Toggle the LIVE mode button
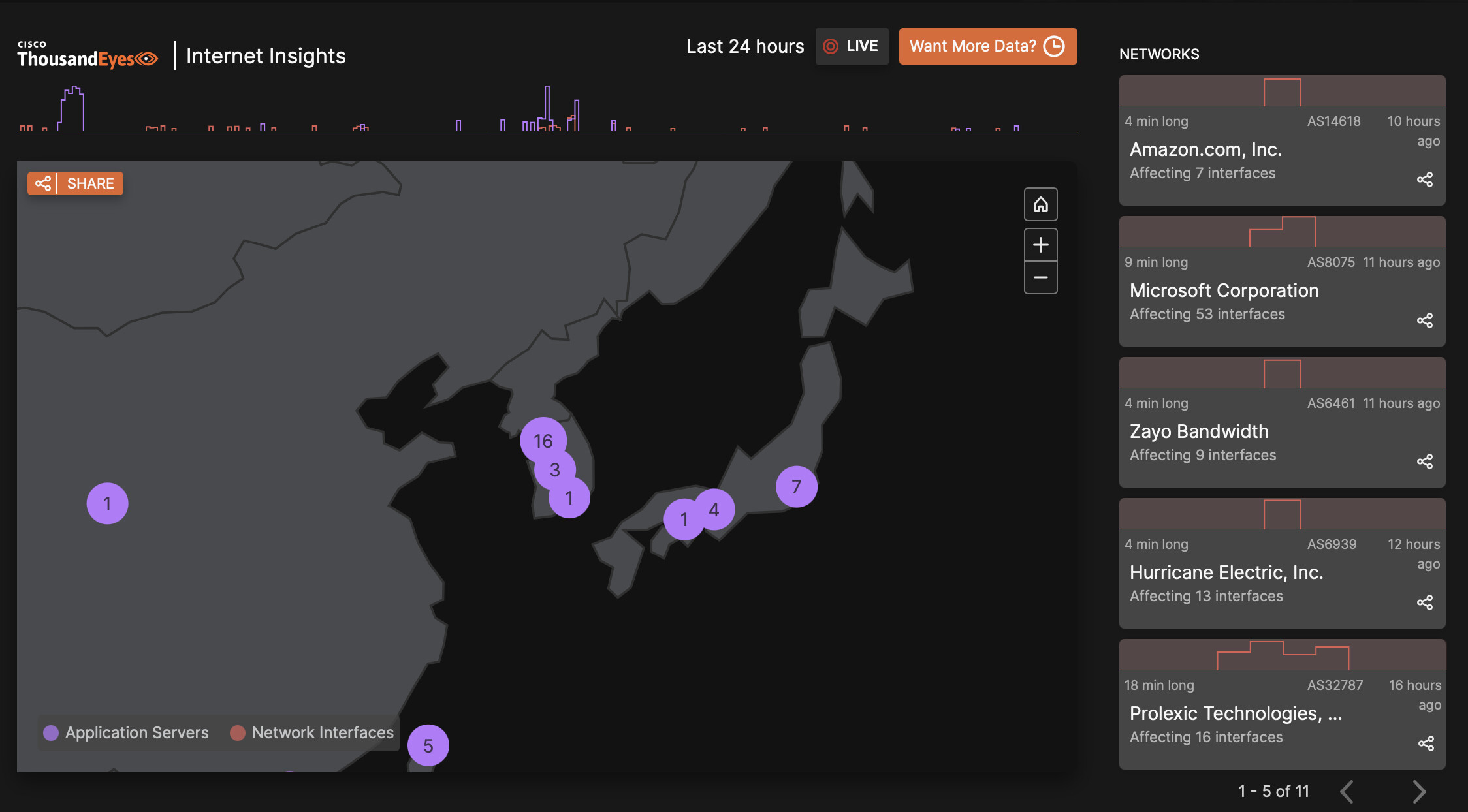Viewport: 1468px width, 812px height. click(852, 46)
